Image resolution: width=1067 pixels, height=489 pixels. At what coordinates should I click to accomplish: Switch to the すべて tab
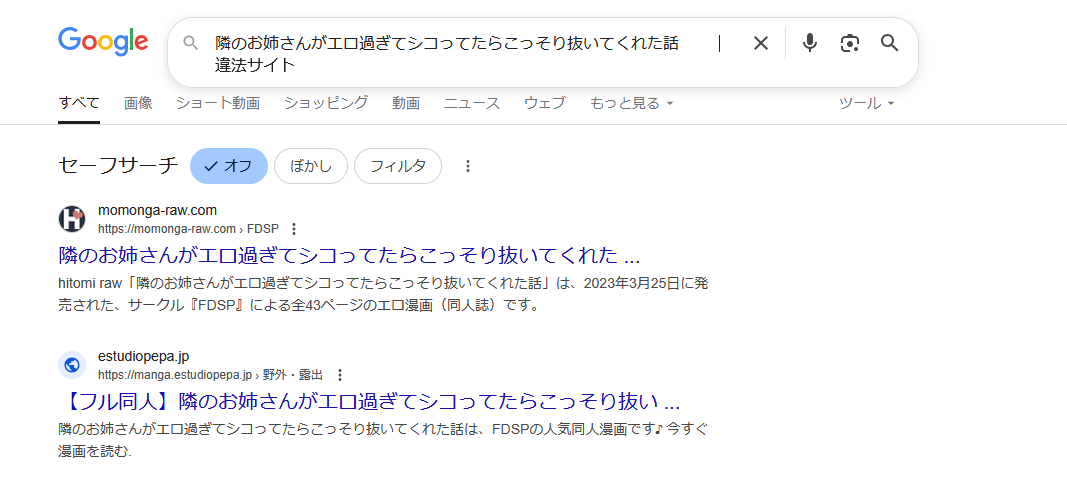[x=79, y=103]
